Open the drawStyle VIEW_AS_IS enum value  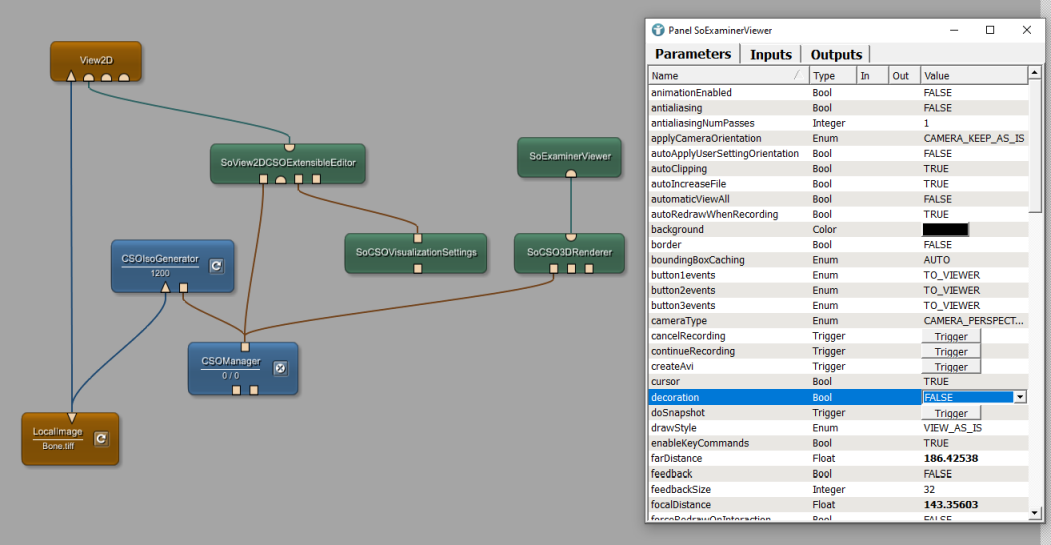pyautogui.click(x=973, y=428)
